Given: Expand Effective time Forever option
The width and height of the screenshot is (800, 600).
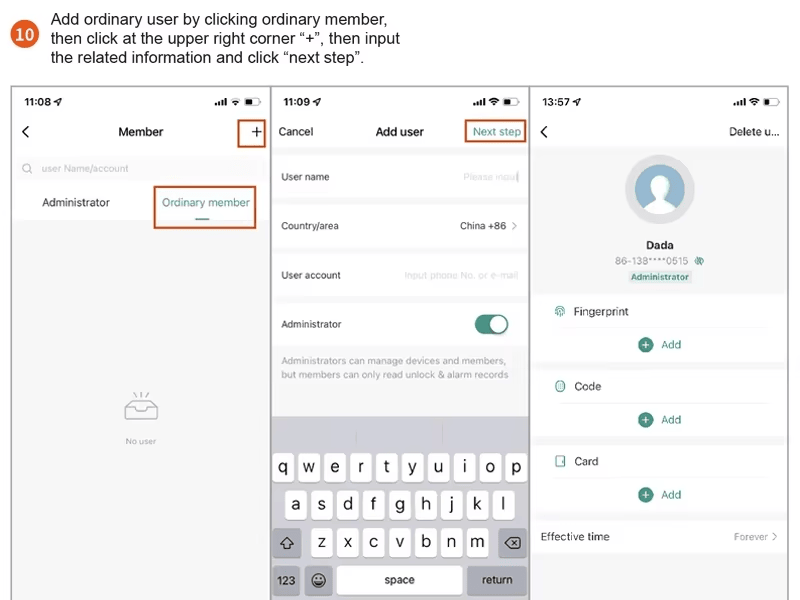Looking at the screenshot, I should (x=659, y=537).
